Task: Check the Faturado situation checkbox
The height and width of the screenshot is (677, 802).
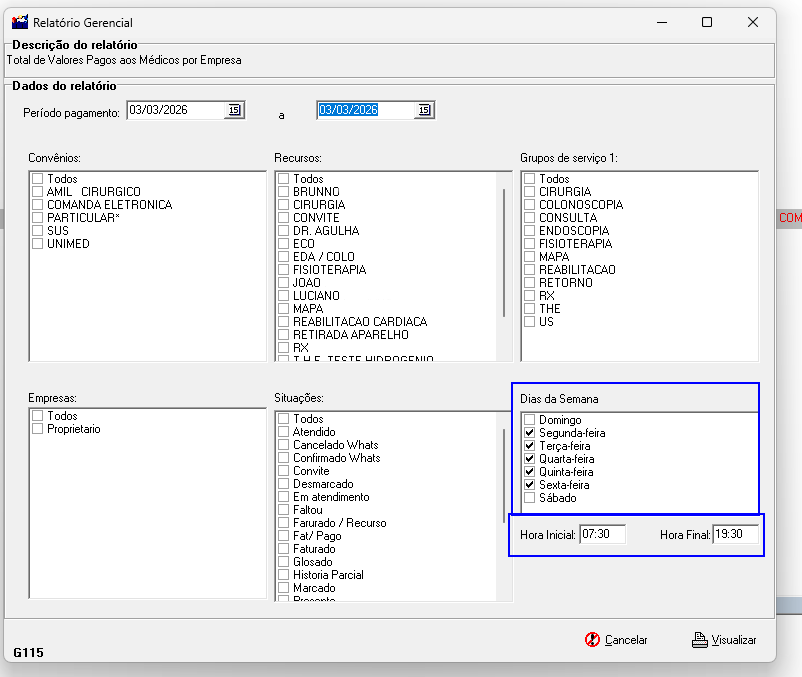Action: (284, 549)
